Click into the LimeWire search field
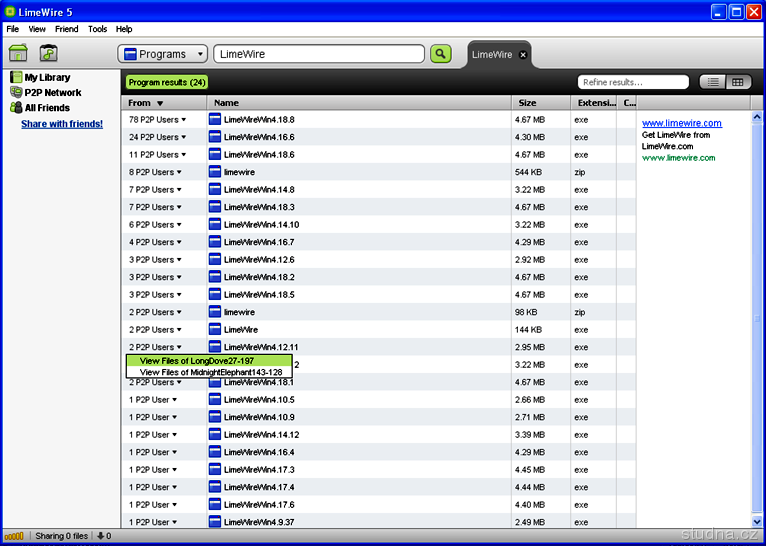This screenshot has width=766, height=546. [319, 54]
